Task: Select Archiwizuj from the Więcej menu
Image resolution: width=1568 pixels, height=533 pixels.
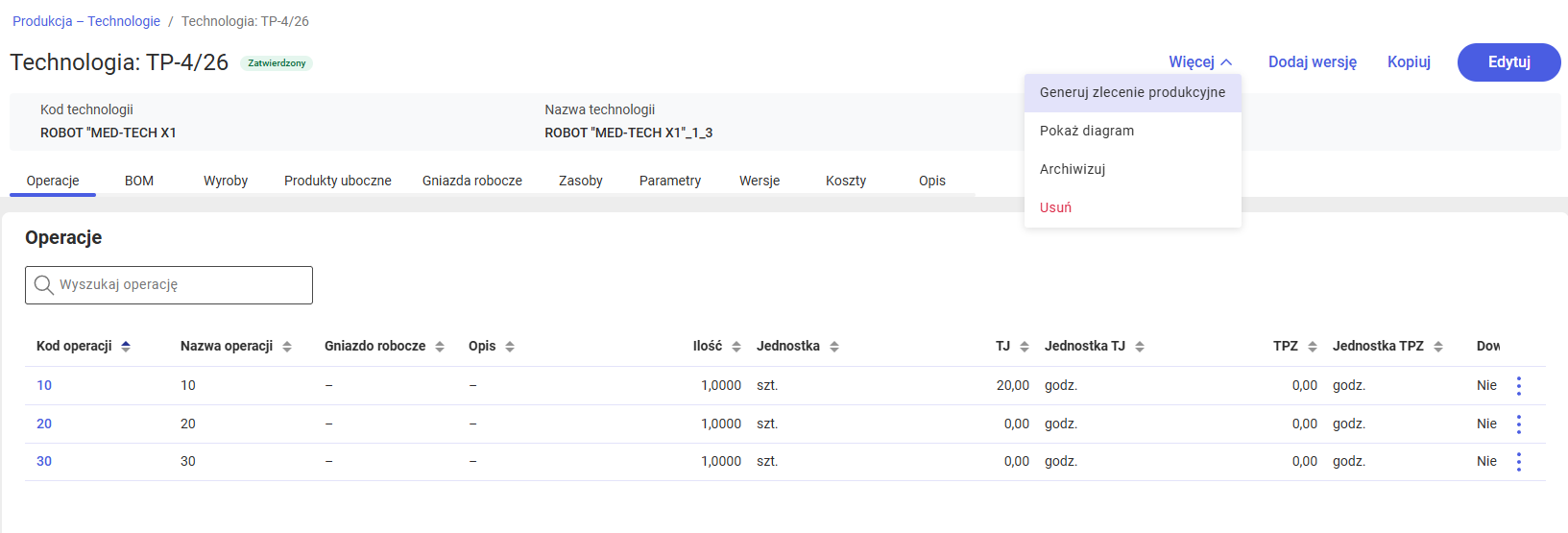Action: pyautogui.click(x=1133, y=170)
